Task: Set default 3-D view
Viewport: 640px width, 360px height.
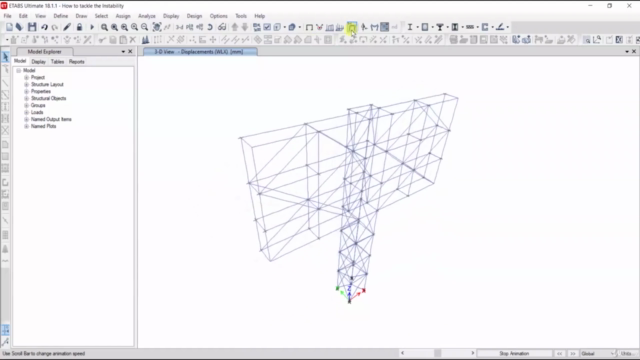Action: point(180,27)
